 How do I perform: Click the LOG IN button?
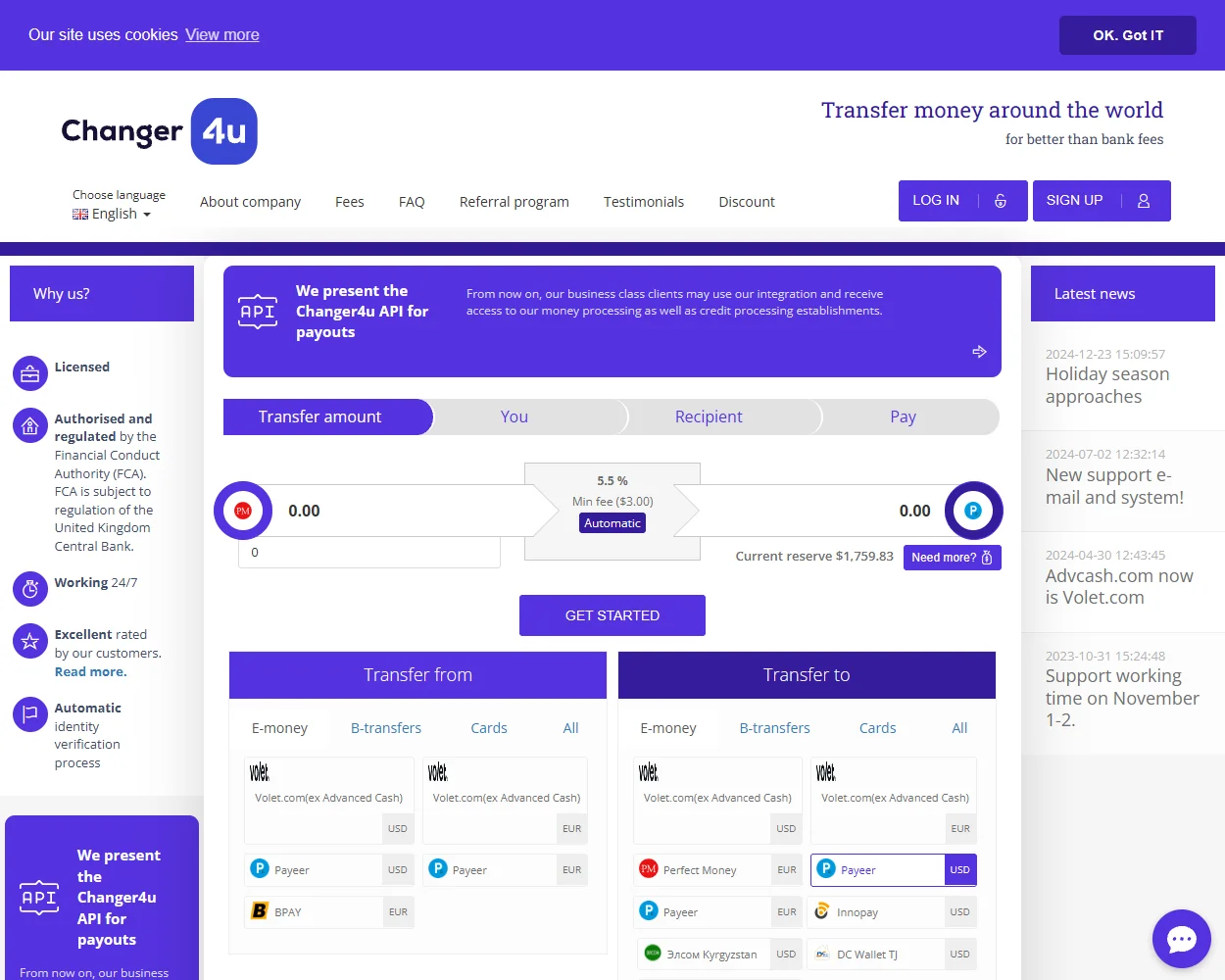(x=963, y=201)
